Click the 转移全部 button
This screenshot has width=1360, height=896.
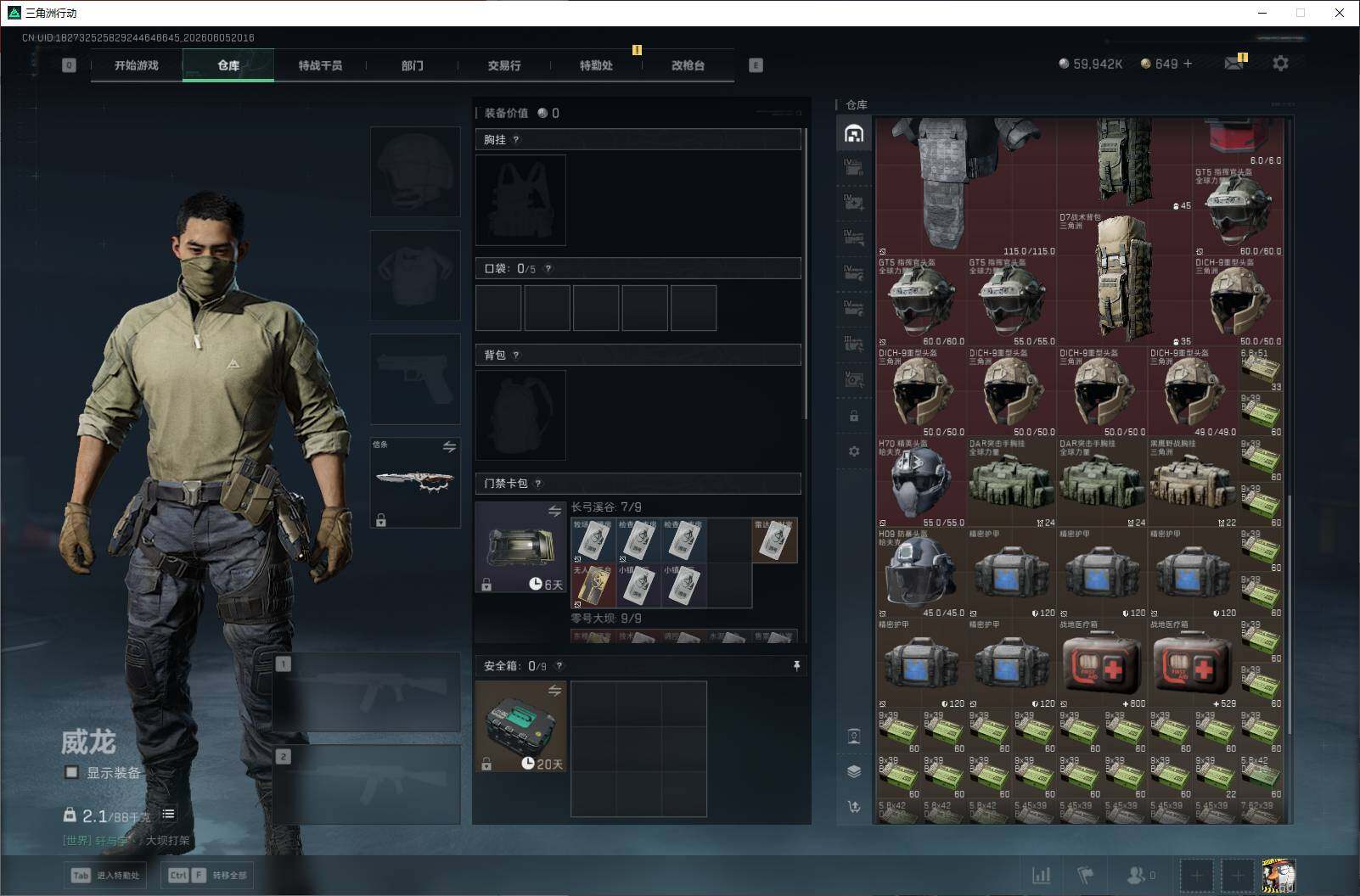tap(209, 875)
